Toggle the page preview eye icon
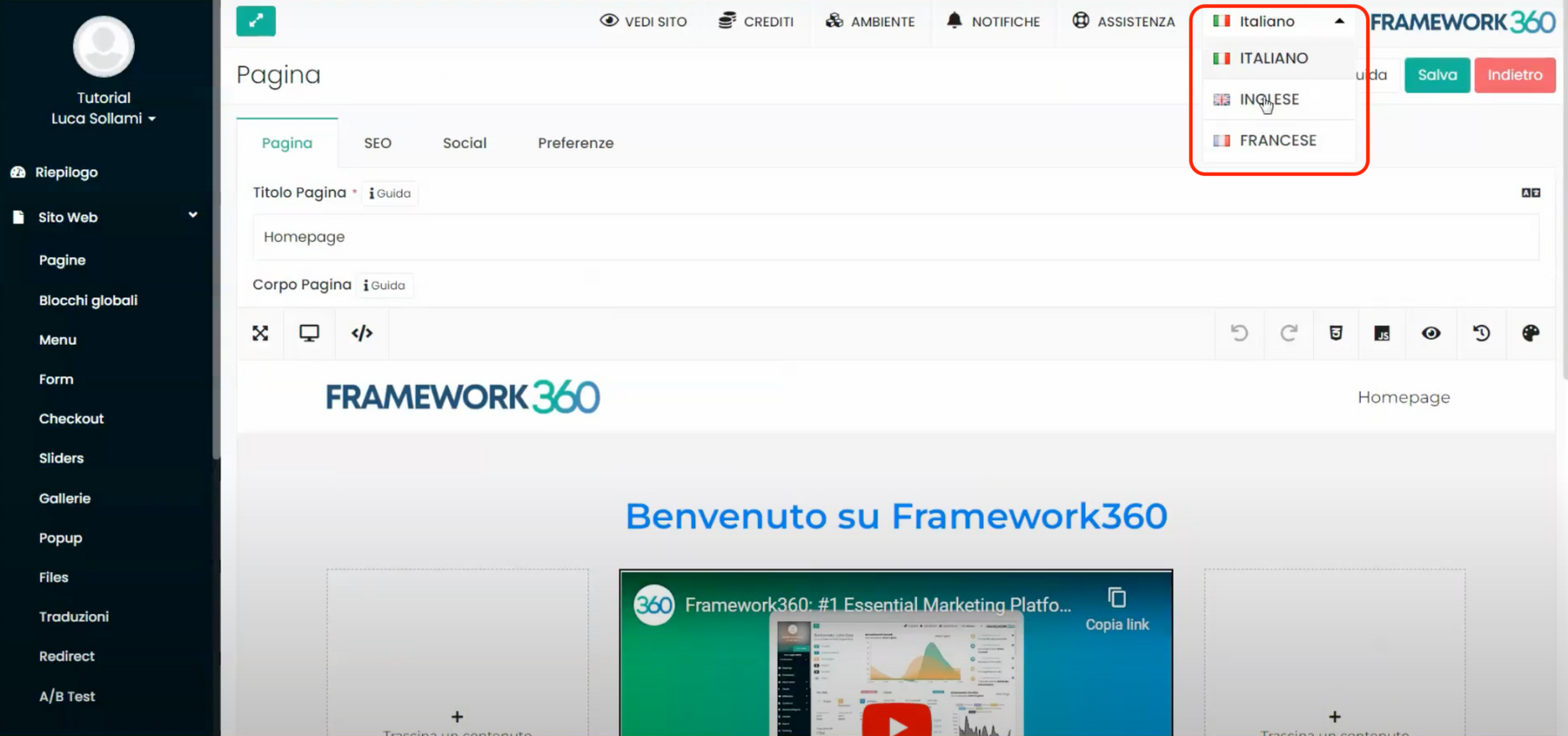This screenshot has height=736, width=1568. 1431,333
